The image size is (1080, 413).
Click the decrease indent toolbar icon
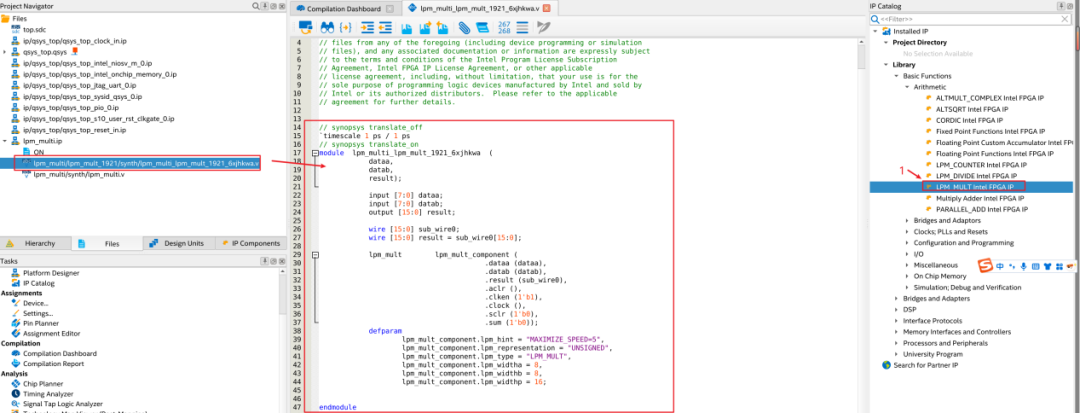385,26
